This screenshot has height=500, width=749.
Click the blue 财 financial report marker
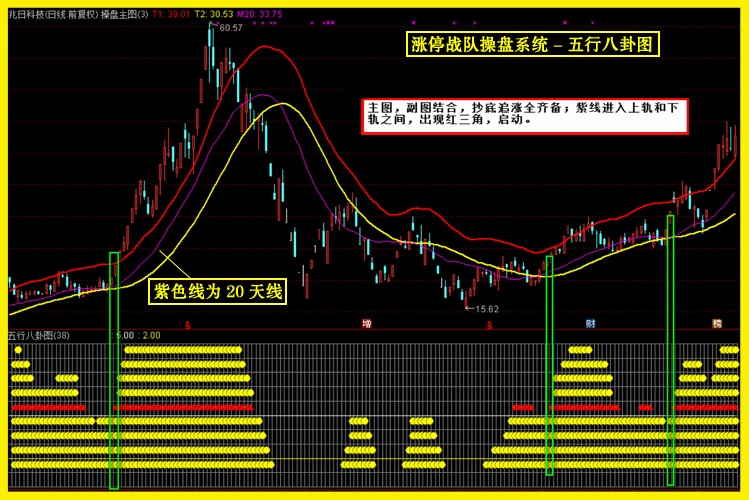(x=590, y=324)
